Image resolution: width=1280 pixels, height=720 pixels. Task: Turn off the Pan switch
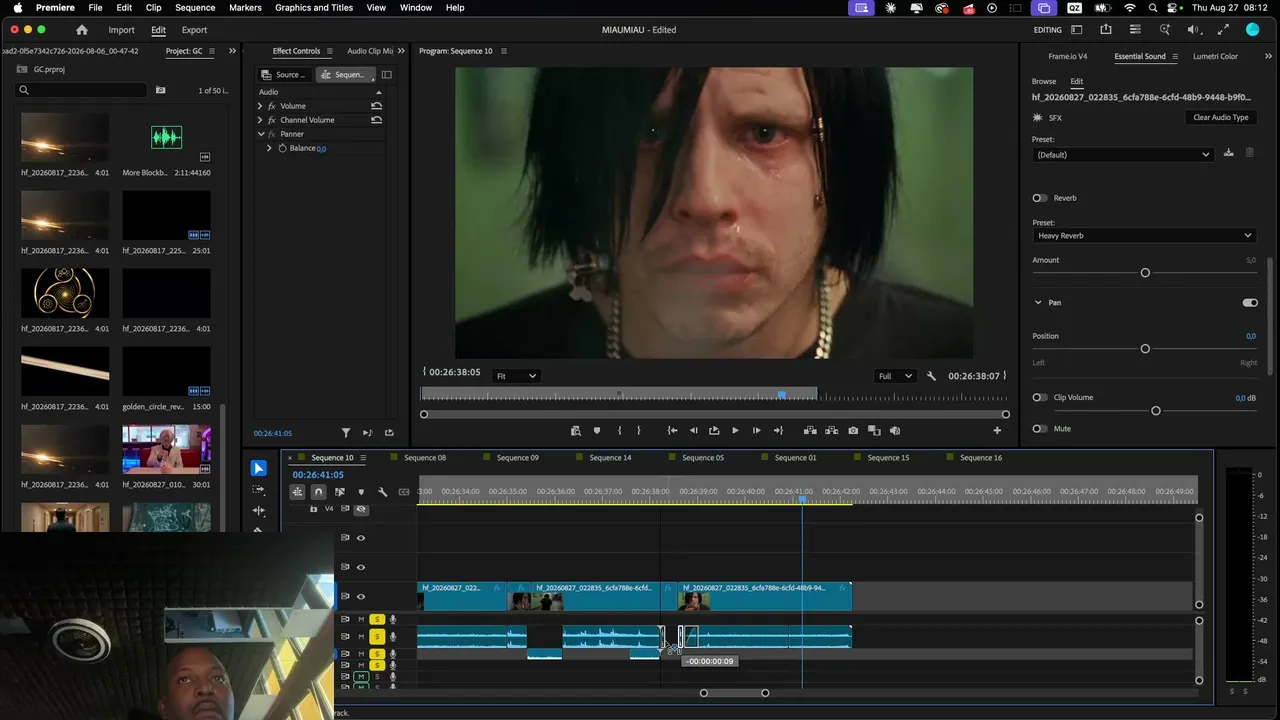[x=1250, y=302]
